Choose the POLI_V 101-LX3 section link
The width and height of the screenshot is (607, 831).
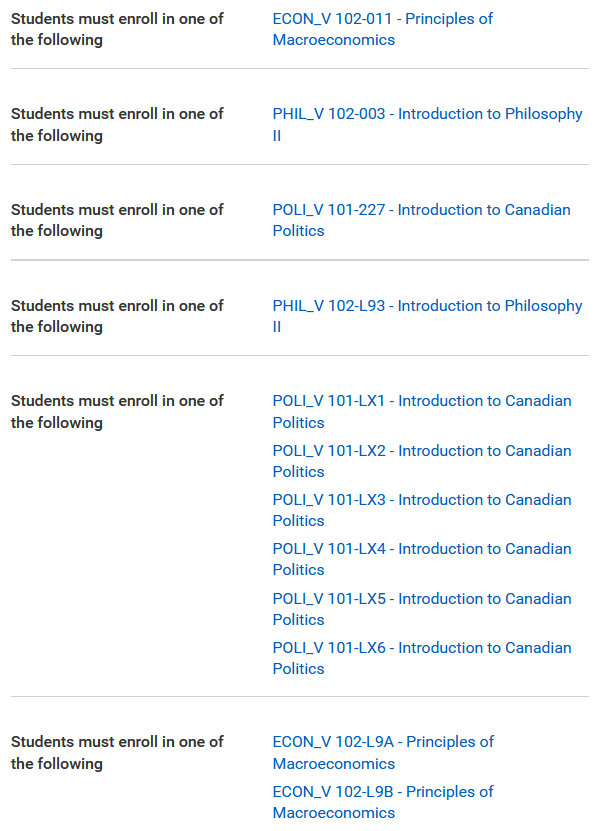tap(422, 510)
